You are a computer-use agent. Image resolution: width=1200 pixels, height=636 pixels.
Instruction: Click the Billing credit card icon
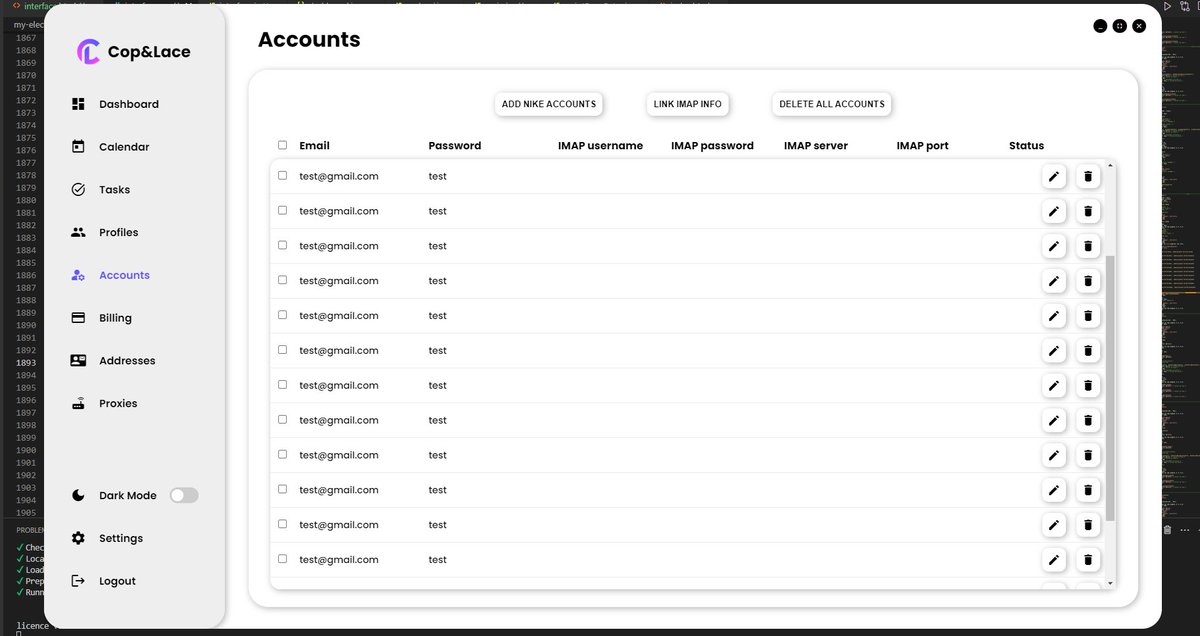tap(78, 318)
